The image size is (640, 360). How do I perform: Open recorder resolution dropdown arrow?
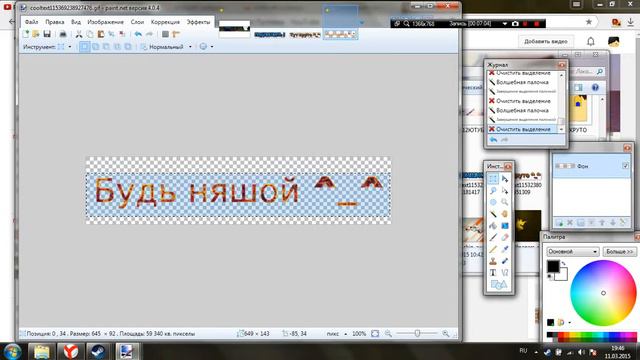click(x=505, y=24)
